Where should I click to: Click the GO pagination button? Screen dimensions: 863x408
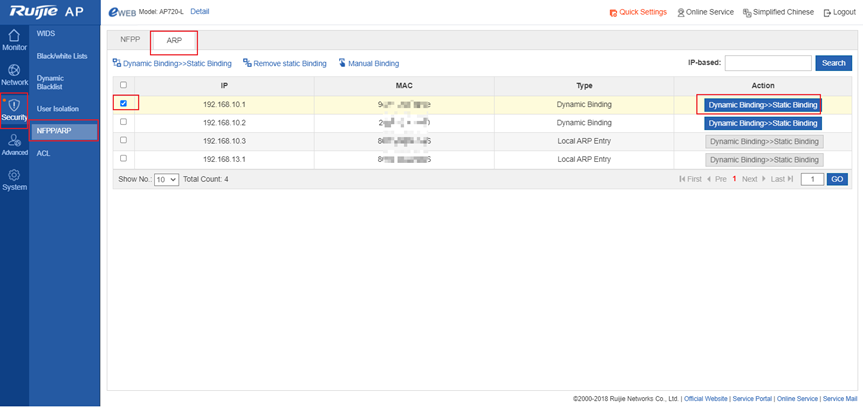(x=838, y=179)
